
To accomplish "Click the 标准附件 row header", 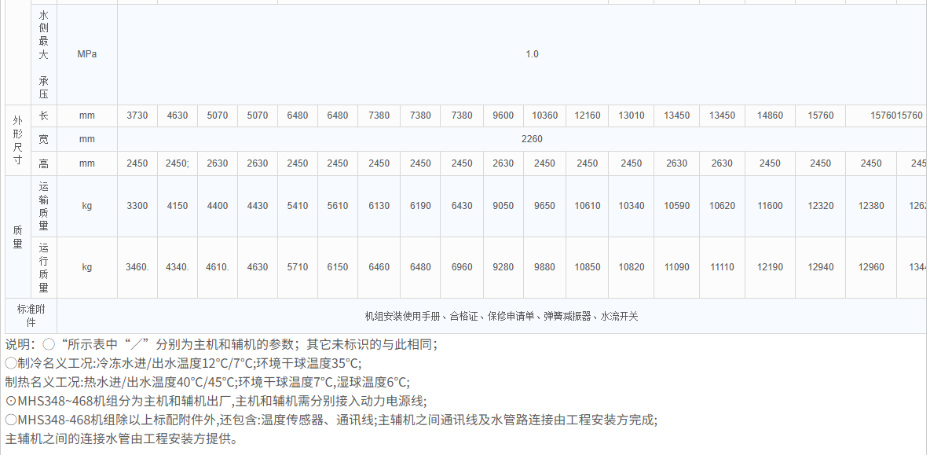I will (x=30, y=315).
